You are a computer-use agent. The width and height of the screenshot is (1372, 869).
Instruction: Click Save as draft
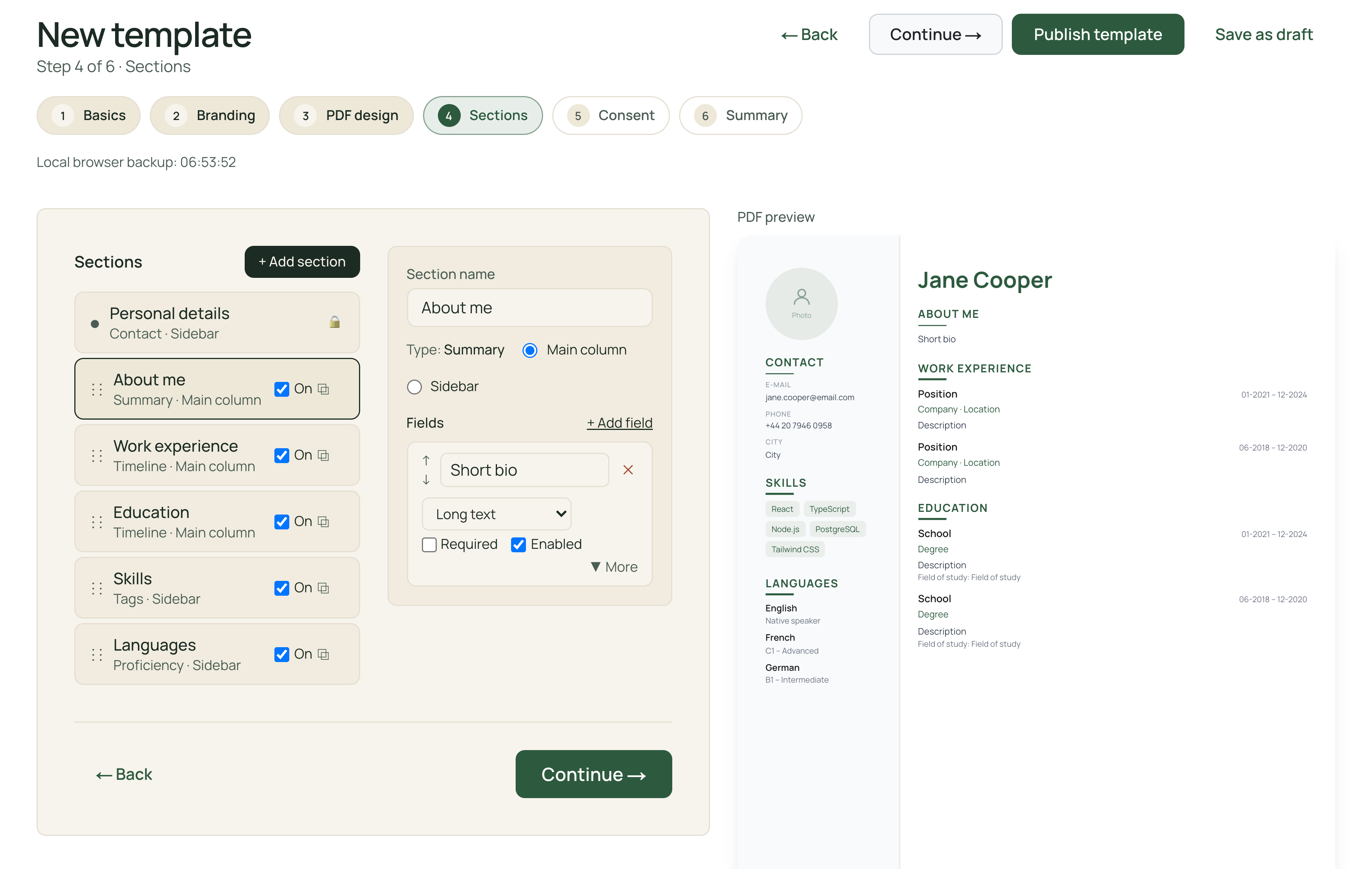click(1264, 35)
